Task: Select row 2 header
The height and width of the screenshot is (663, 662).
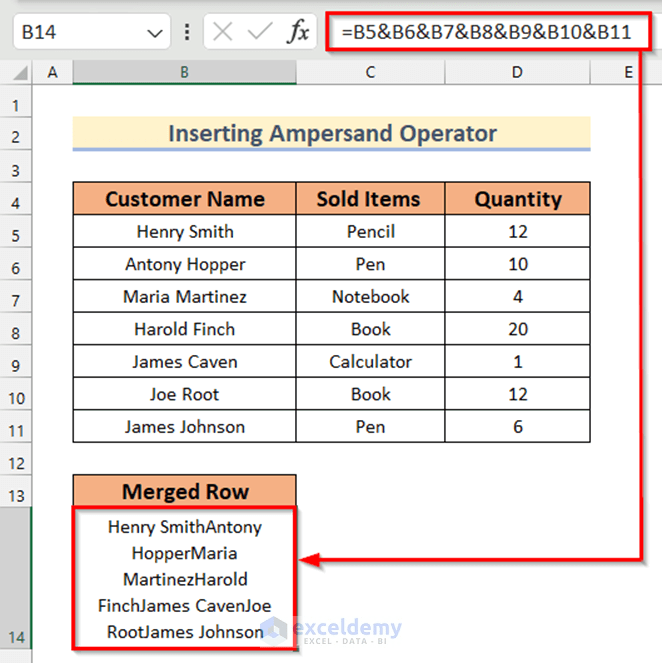Action: point(16,133)
